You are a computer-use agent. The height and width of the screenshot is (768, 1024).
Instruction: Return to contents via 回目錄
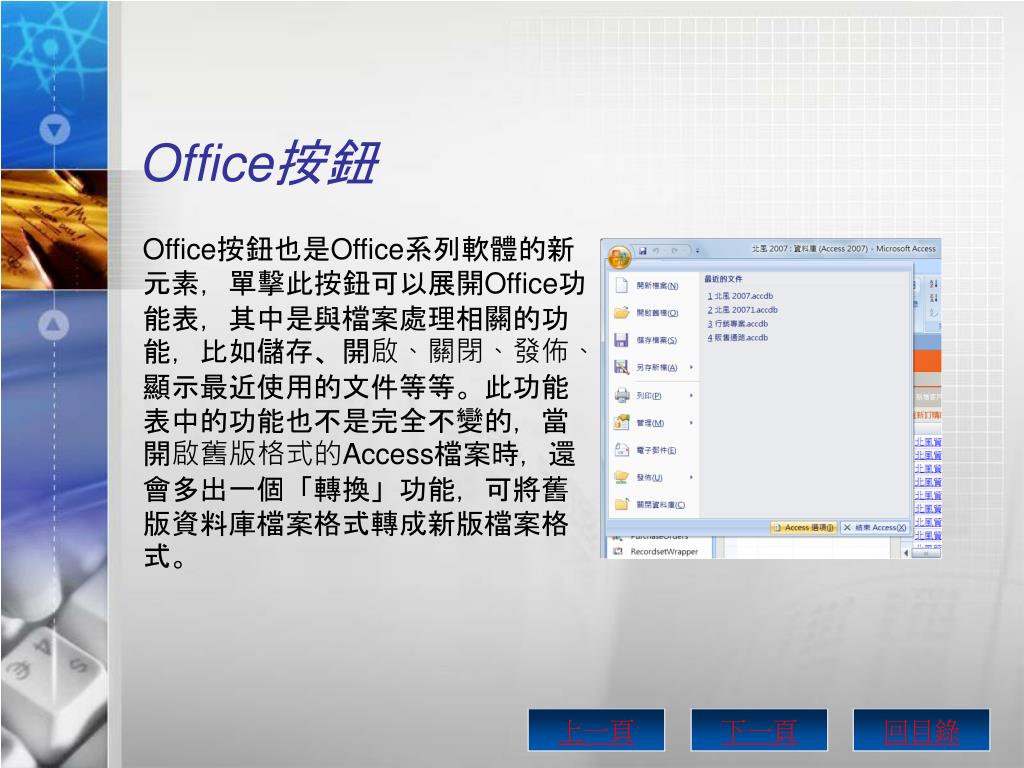921,730
